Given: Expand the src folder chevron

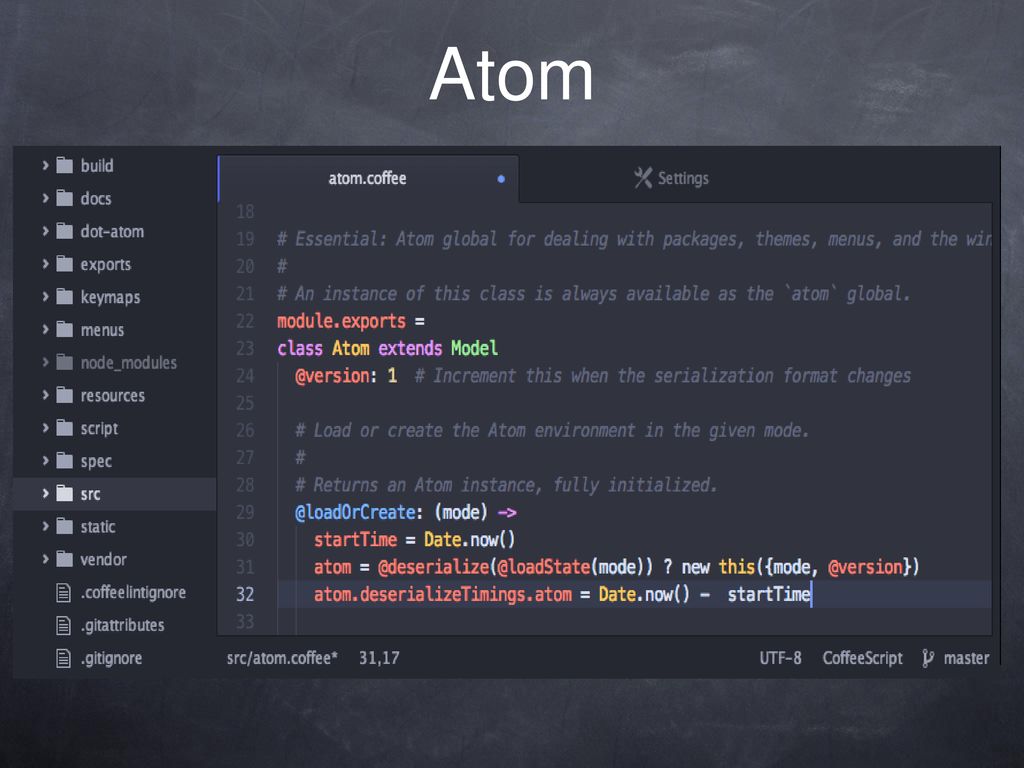Looking at the screenshot, I should tap(45, 493).
